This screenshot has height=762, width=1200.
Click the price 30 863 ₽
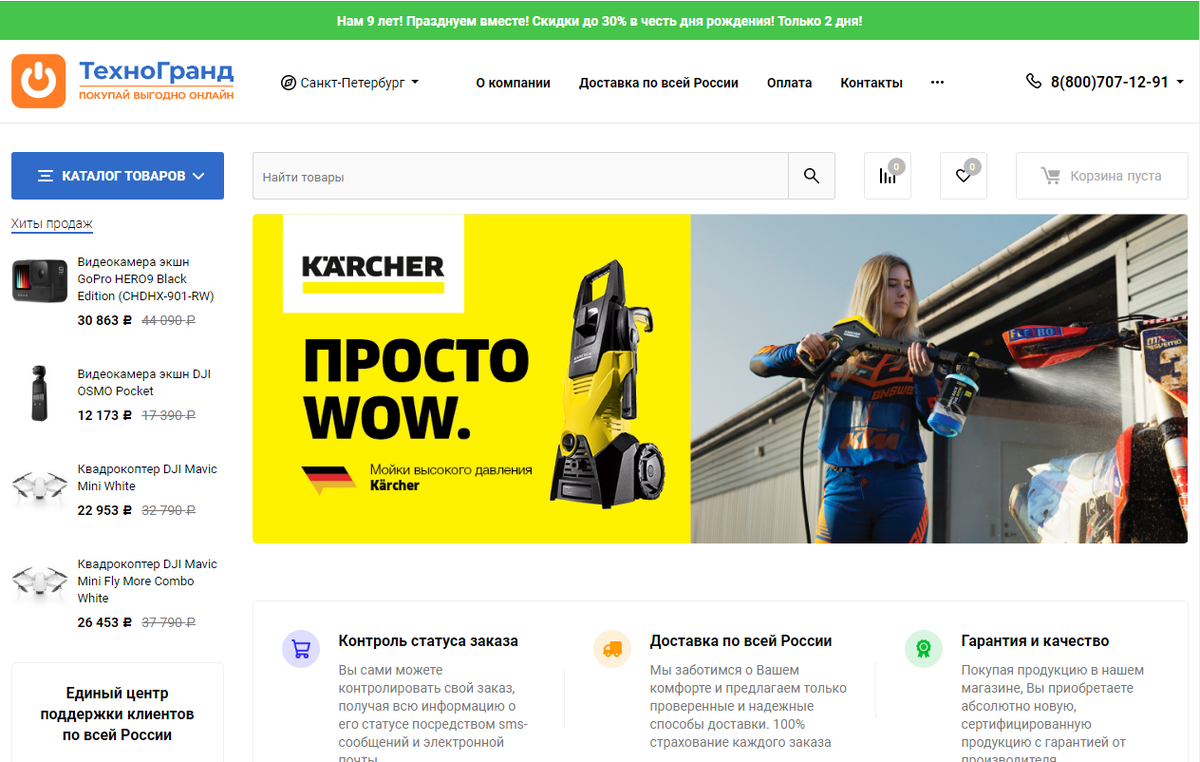pyautogui.click(x=105, y=321)
